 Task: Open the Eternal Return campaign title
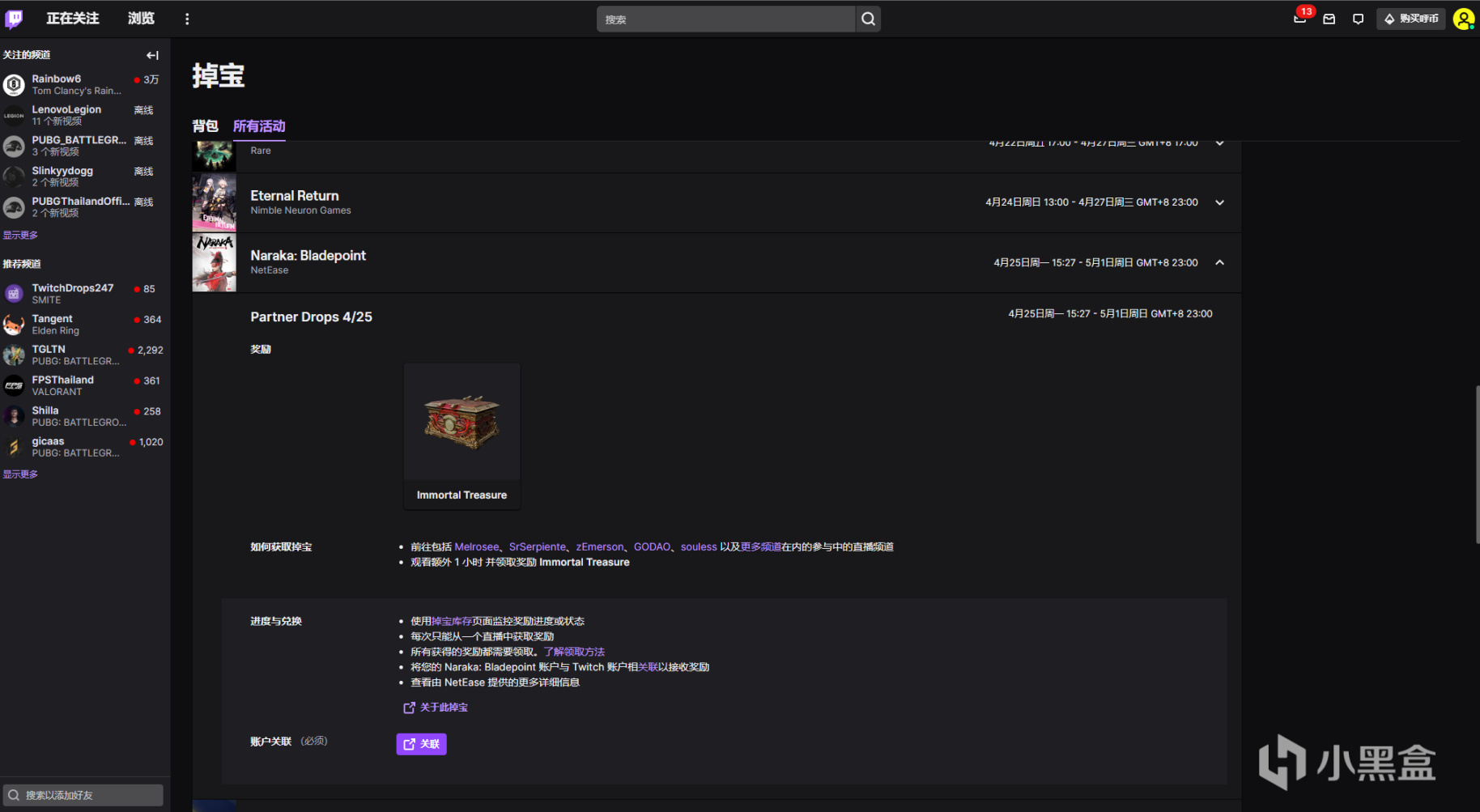click(295, 196)
